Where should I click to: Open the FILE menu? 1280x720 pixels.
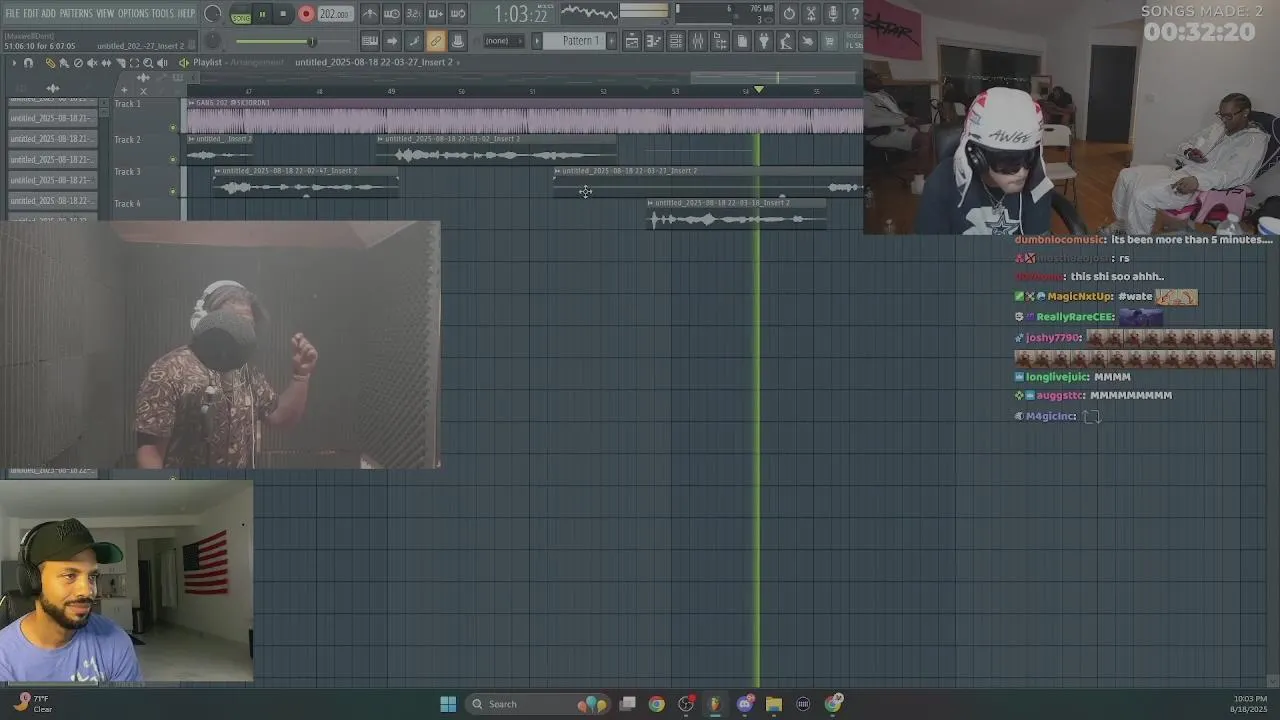tap(13, 14)
